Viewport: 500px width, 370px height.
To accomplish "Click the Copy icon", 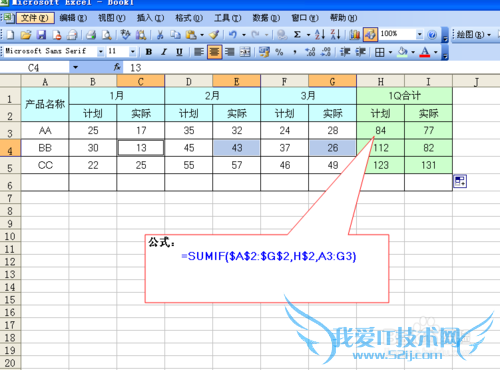I will click(175, 35).
